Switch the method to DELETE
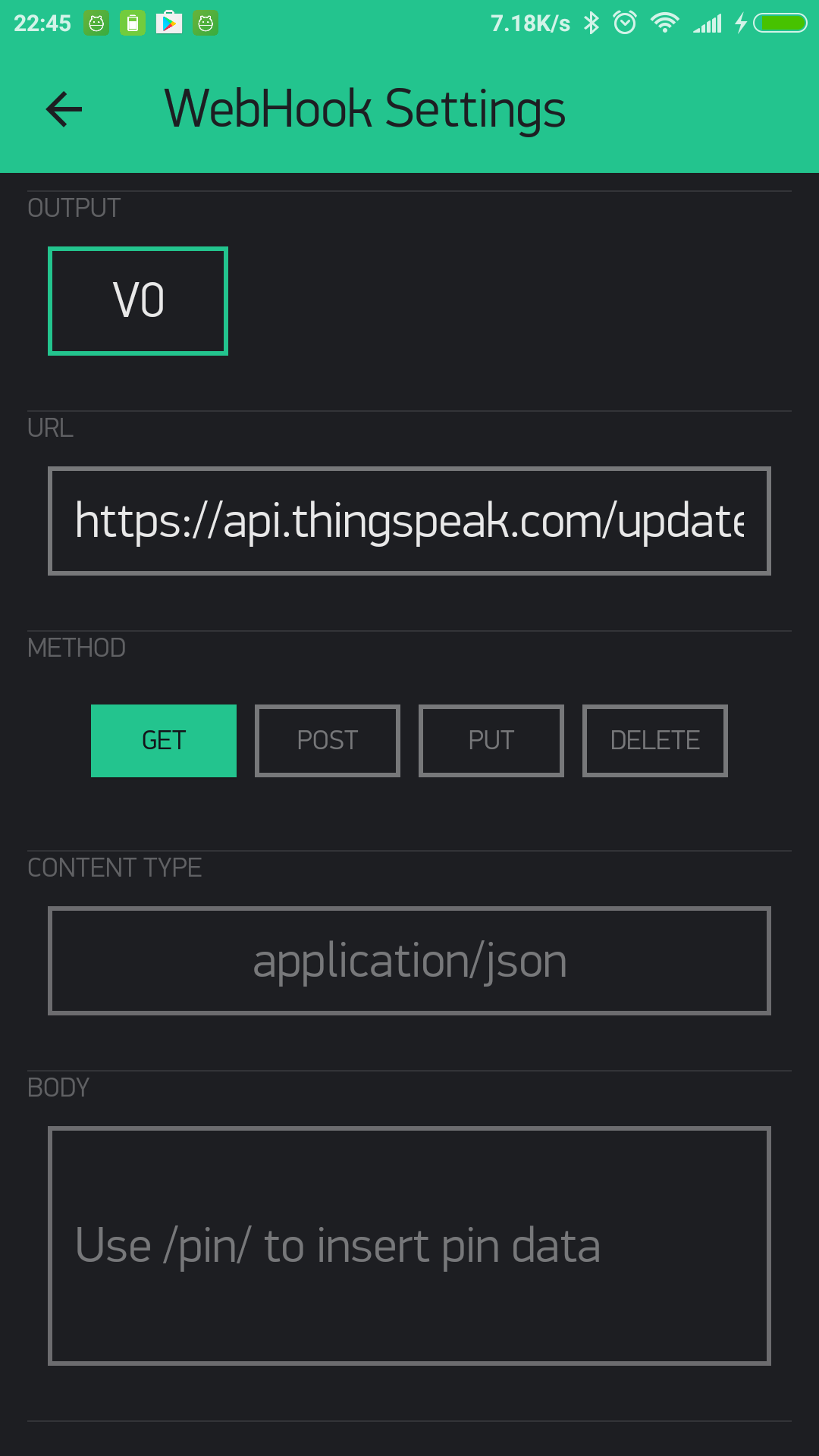 (654, 740)
